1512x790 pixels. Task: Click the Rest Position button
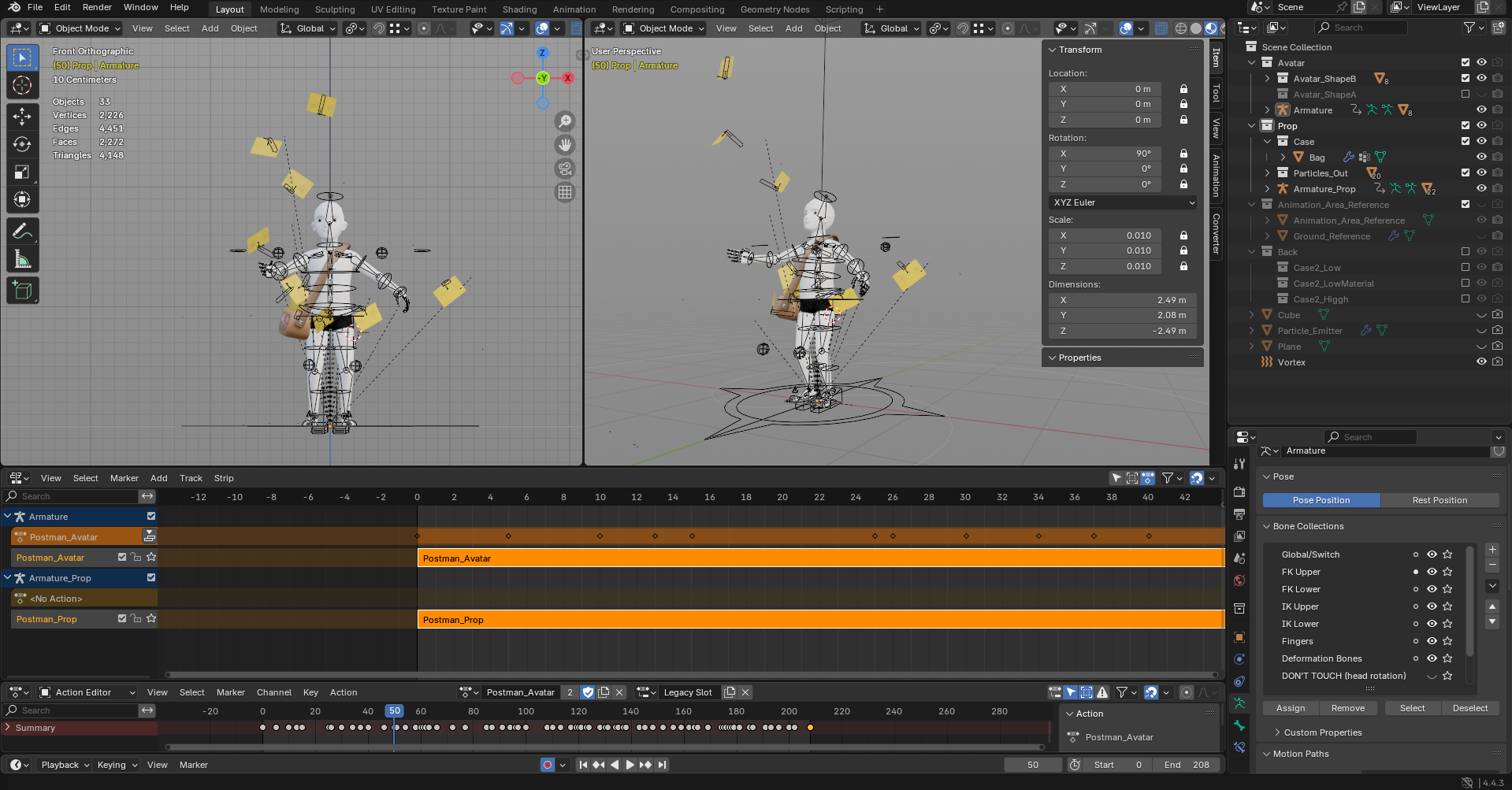[1440, 500]
